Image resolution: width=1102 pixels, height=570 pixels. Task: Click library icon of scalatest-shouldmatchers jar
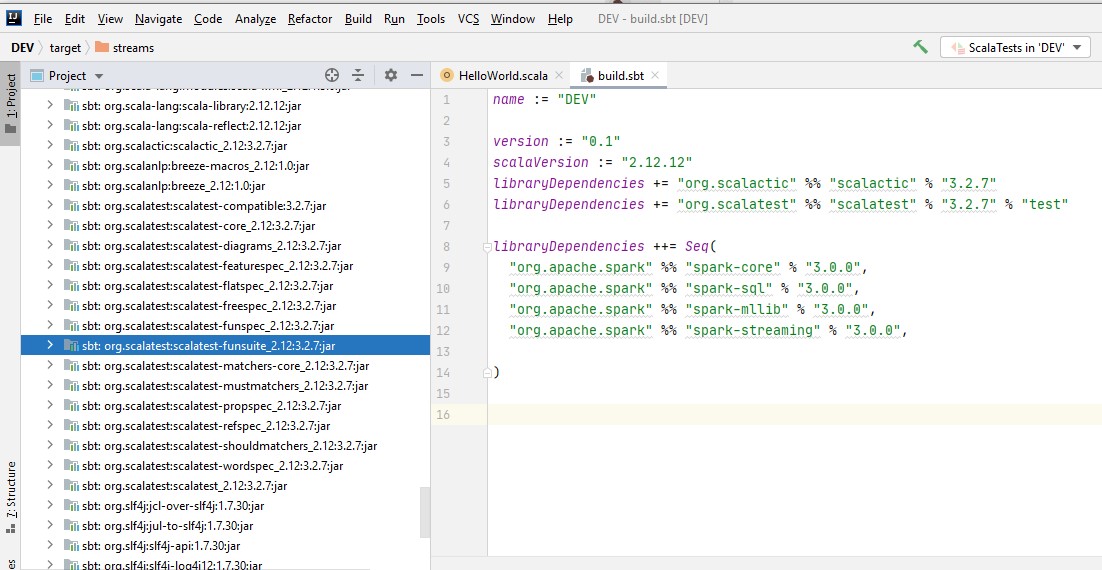[x=70, y=446]
